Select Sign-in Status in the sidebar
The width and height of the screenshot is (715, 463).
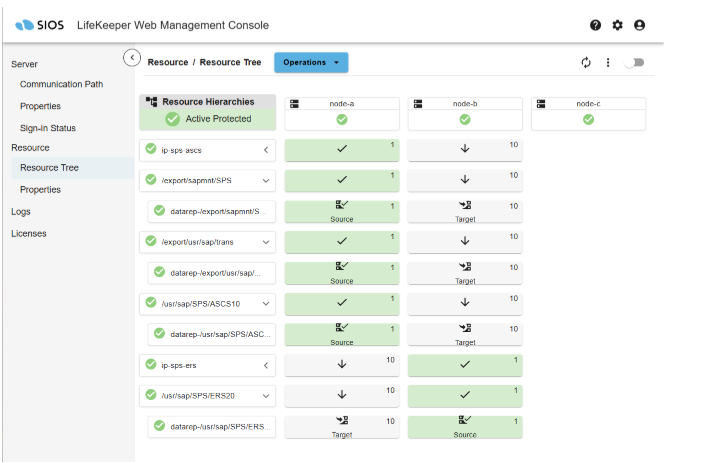(48, 128)
